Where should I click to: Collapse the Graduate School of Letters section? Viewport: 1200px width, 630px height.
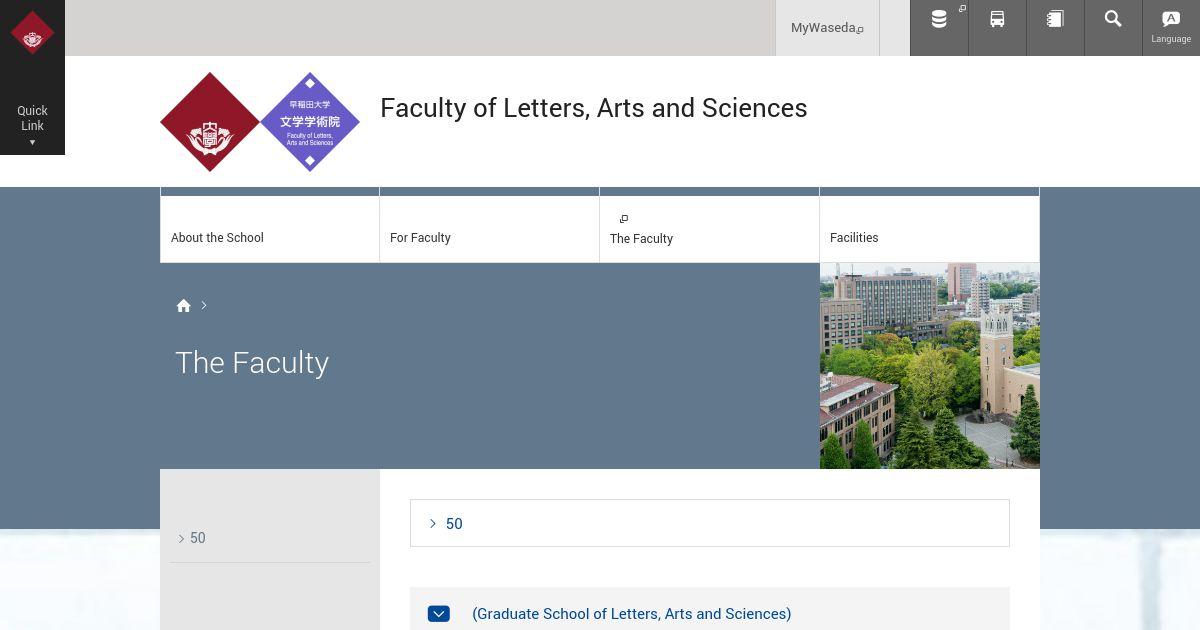[x=439, y=614]
